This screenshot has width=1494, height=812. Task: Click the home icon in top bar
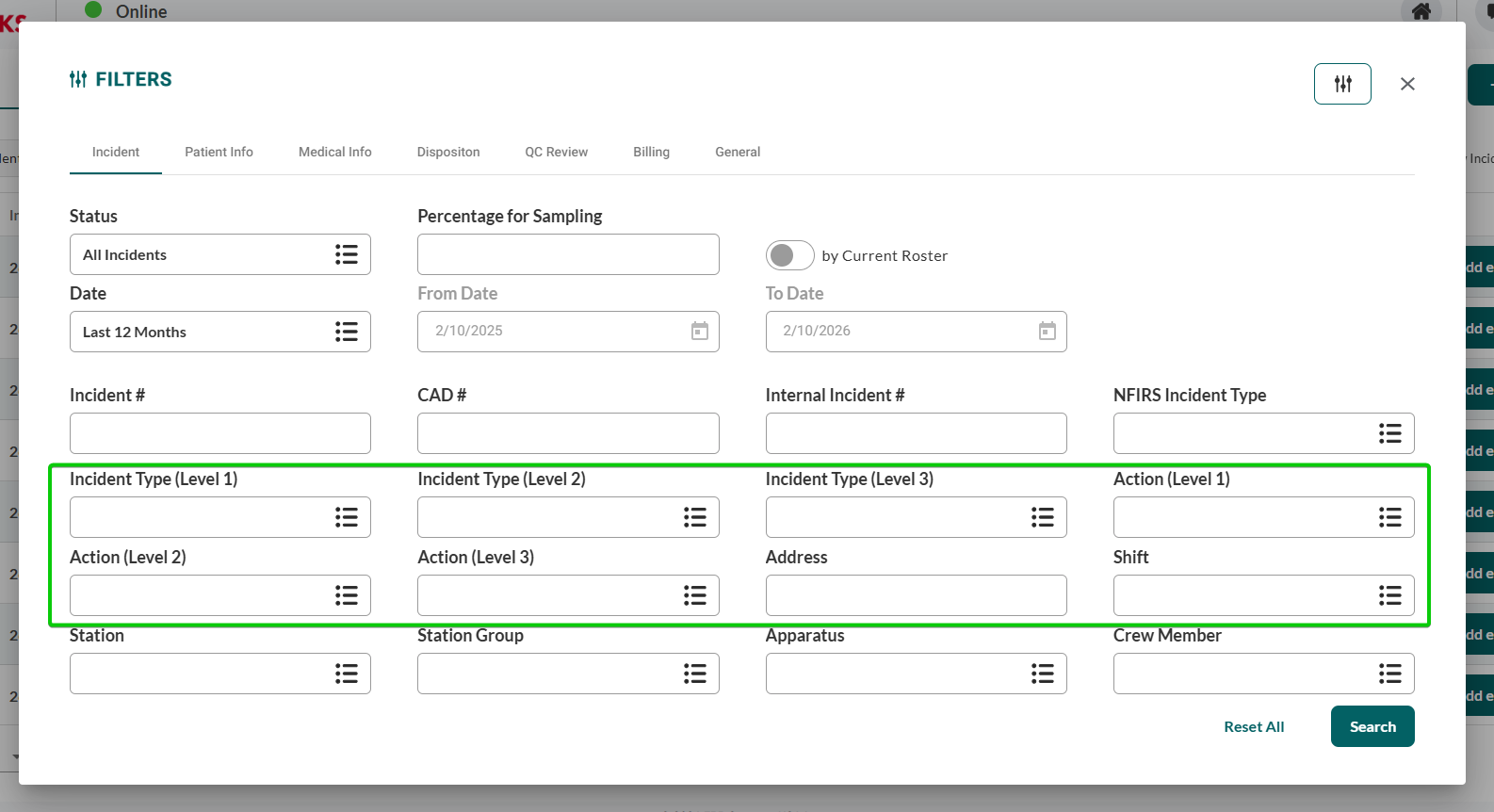coord(1421,11)
